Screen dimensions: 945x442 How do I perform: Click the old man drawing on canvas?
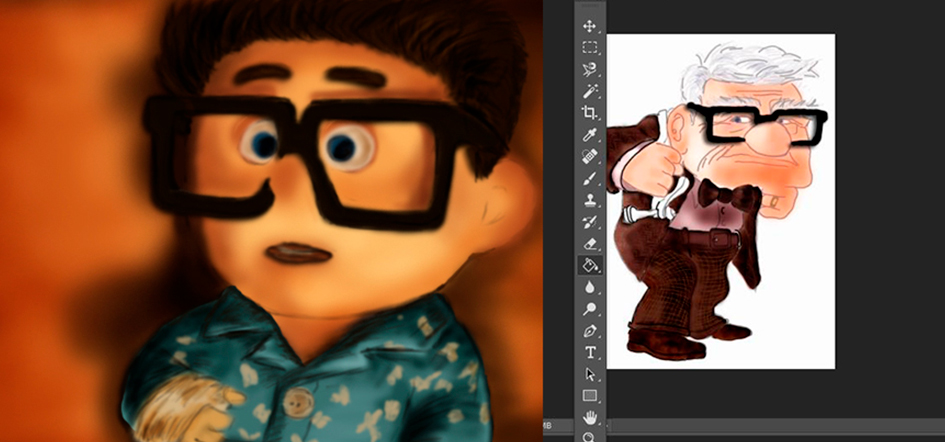pos(717,201)
